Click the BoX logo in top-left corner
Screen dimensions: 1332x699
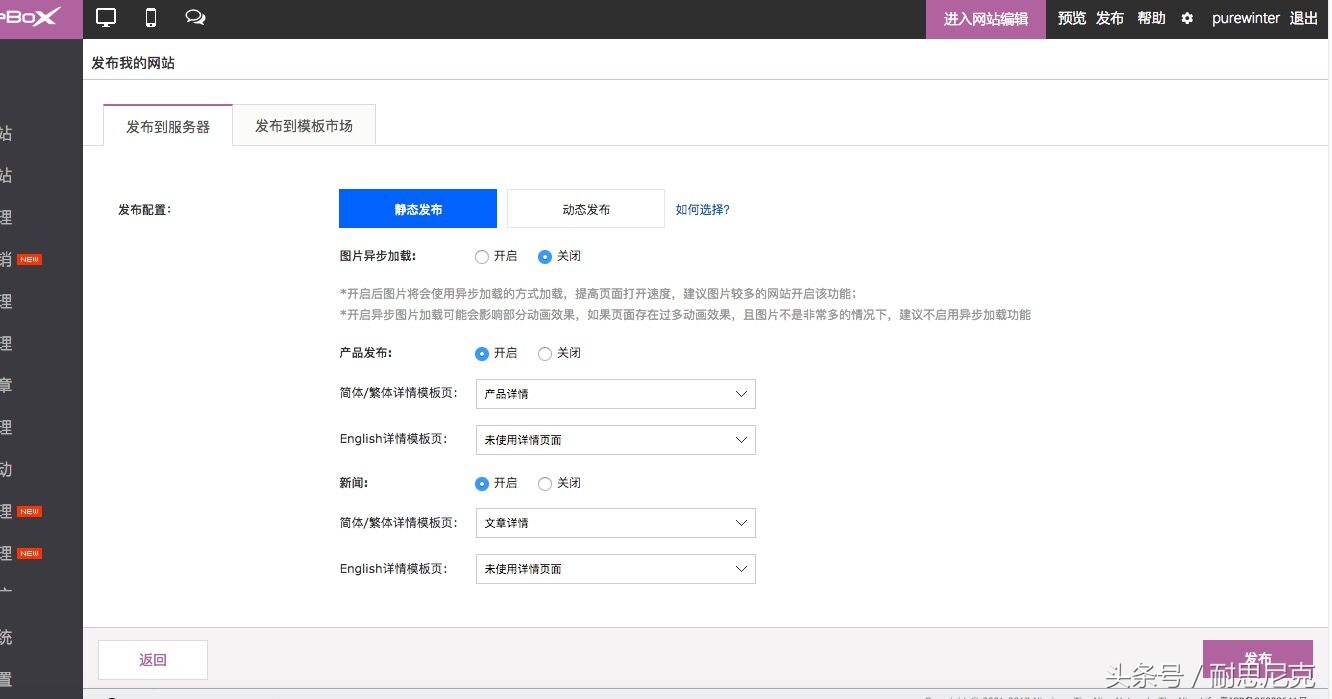click(30, 17)
